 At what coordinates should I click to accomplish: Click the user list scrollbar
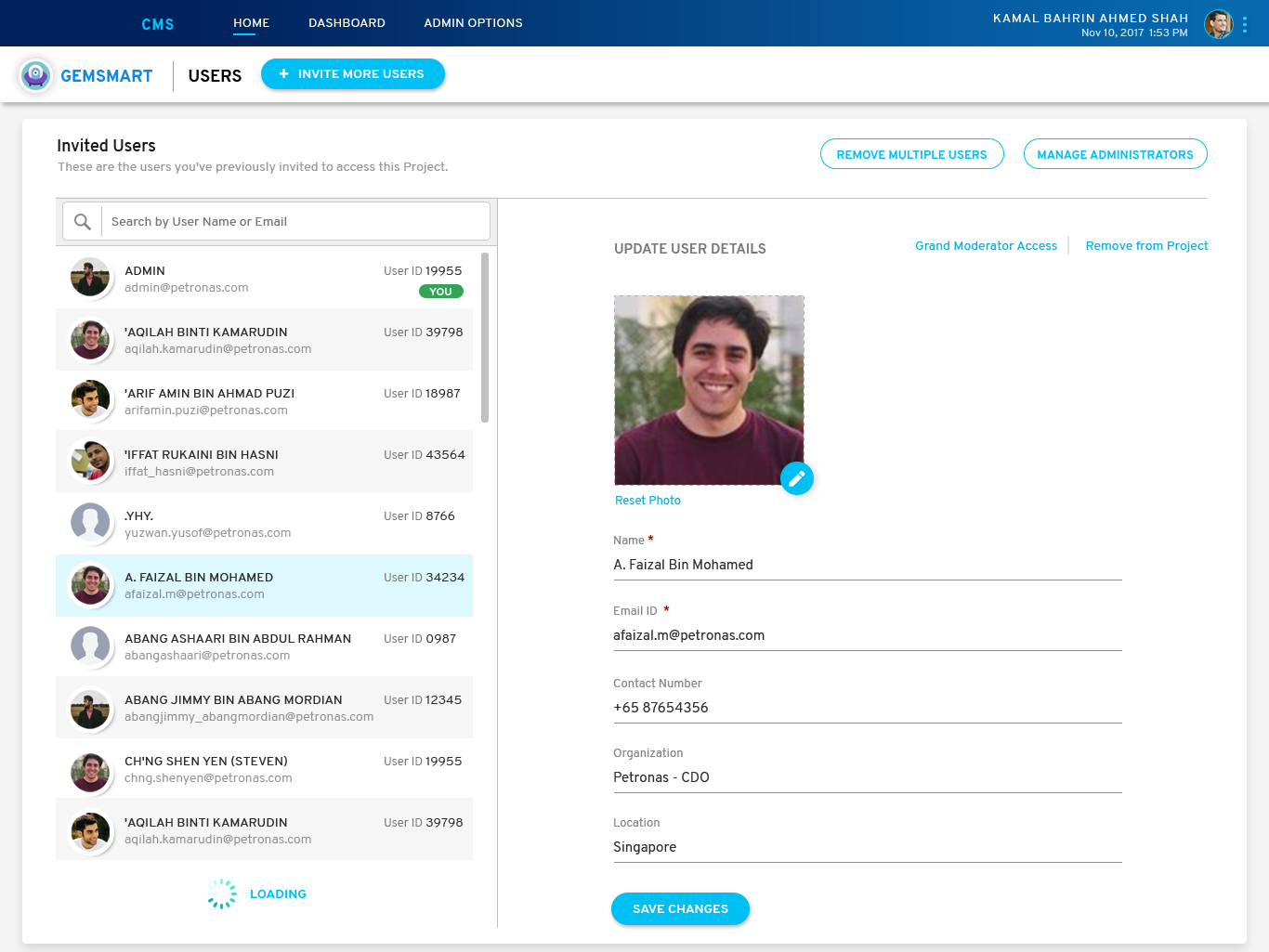coord(485,338)
